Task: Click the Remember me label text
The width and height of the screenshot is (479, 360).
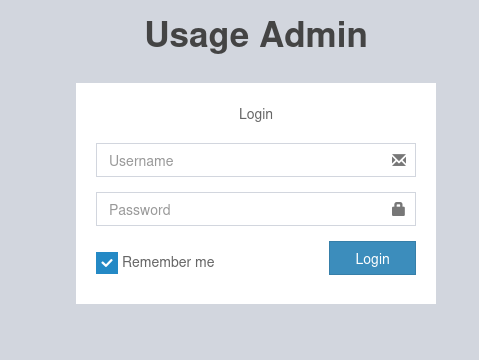Action: 168,262
